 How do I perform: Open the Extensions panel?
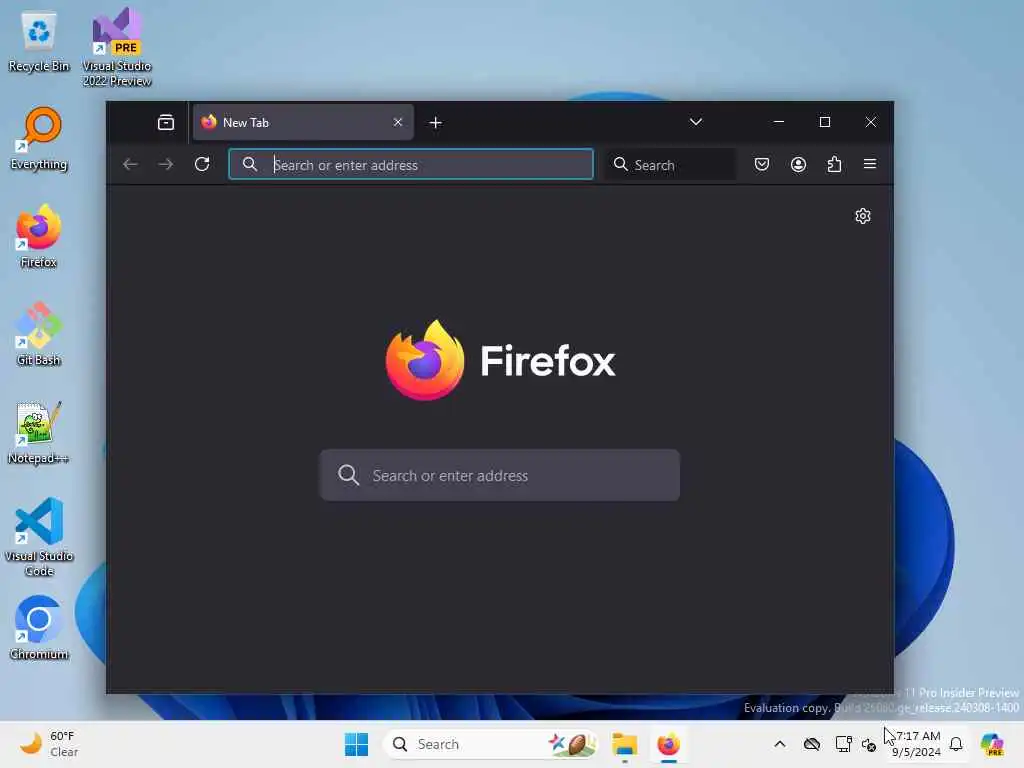tap(834, 164)
